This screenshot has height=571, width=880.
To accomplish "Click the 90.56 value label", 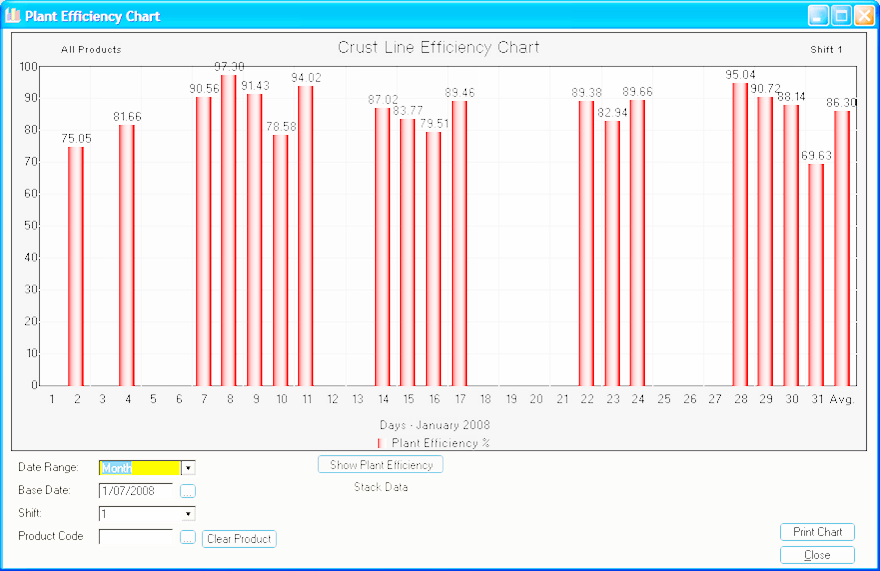I will pyautogui.click(x=204, y=89).
